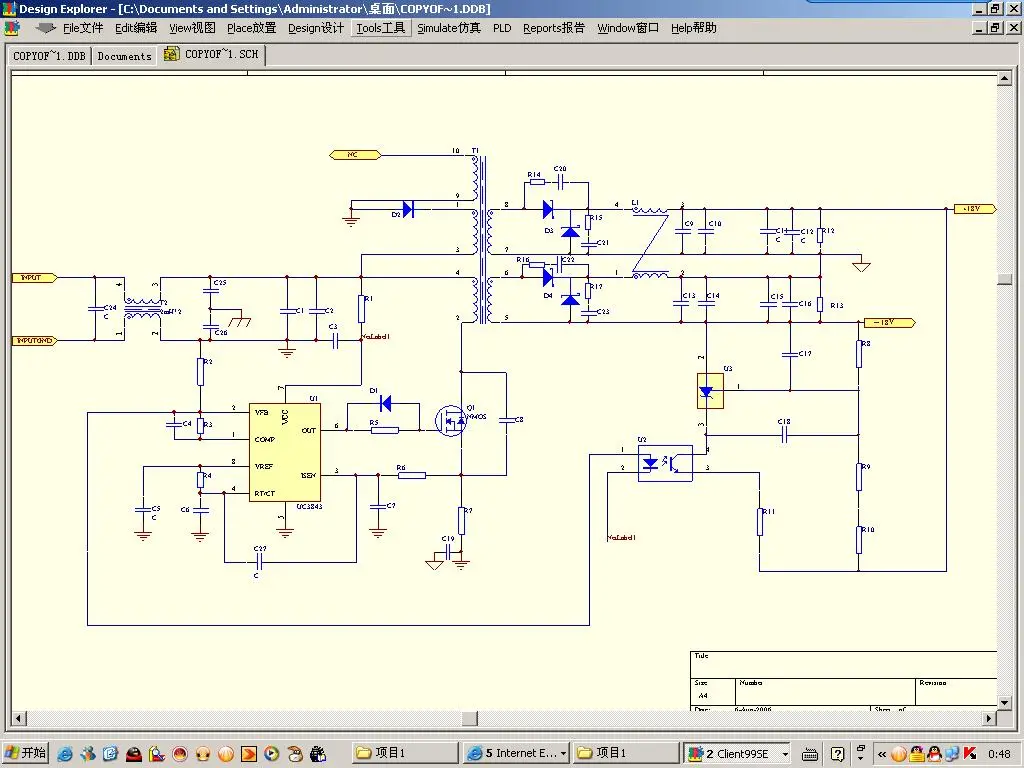Select the MOSFET transistor Q1
Viewport: 1024px width, 768px height.
pos(451,421)
